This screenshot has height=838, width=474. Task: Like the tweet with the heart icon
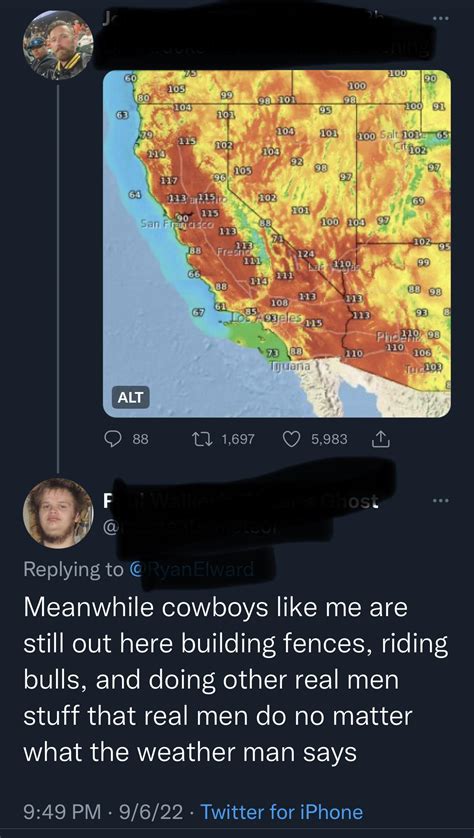point(292,439)
